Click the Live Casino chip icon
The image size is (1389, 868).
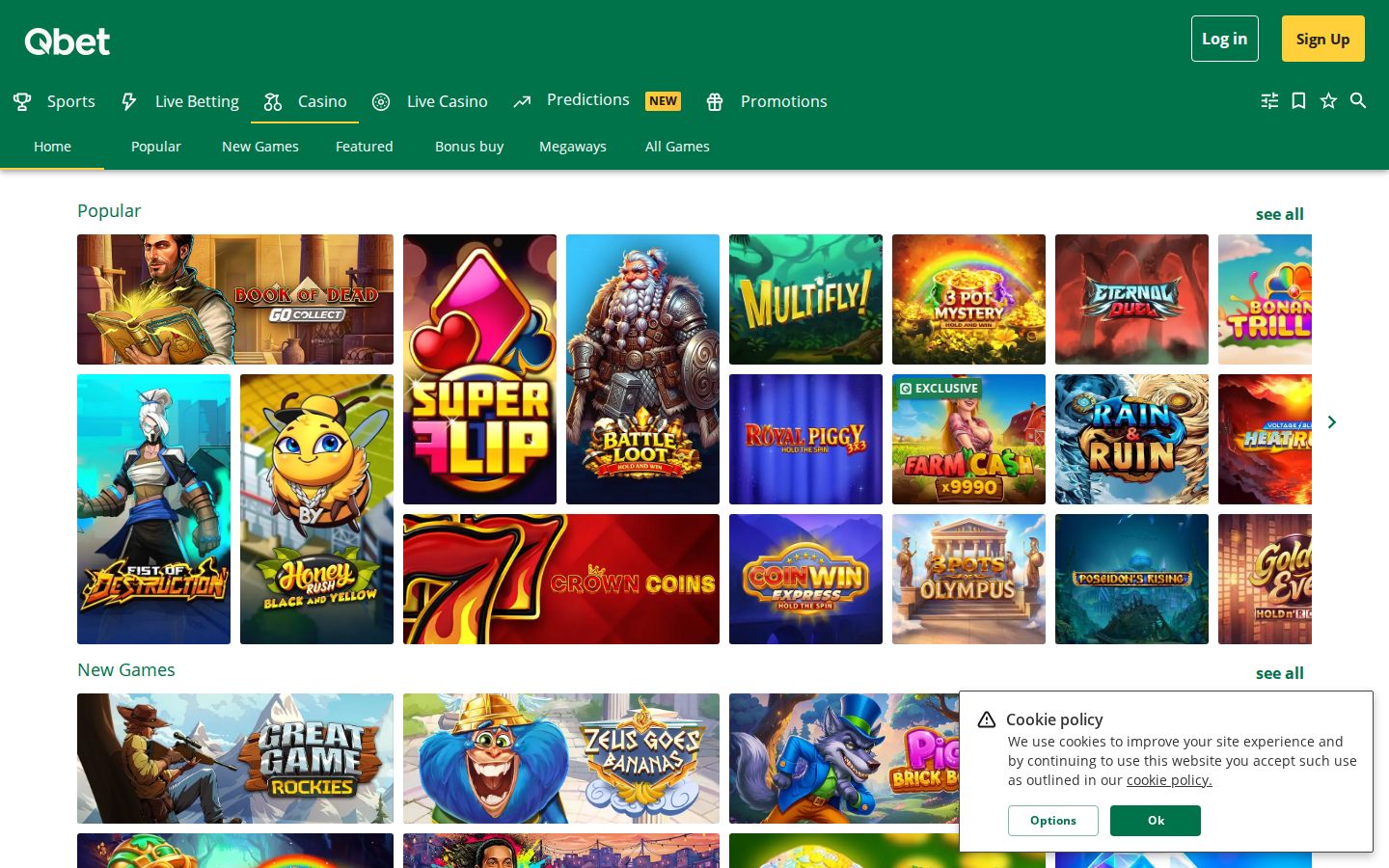pyautogui.click(x=381, y=101)
